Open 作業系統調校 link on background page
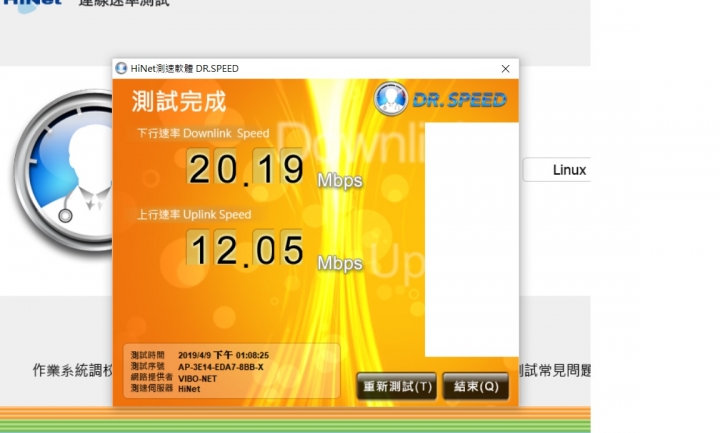The width and height of the screenshot is (720, 433). [73, 370]
